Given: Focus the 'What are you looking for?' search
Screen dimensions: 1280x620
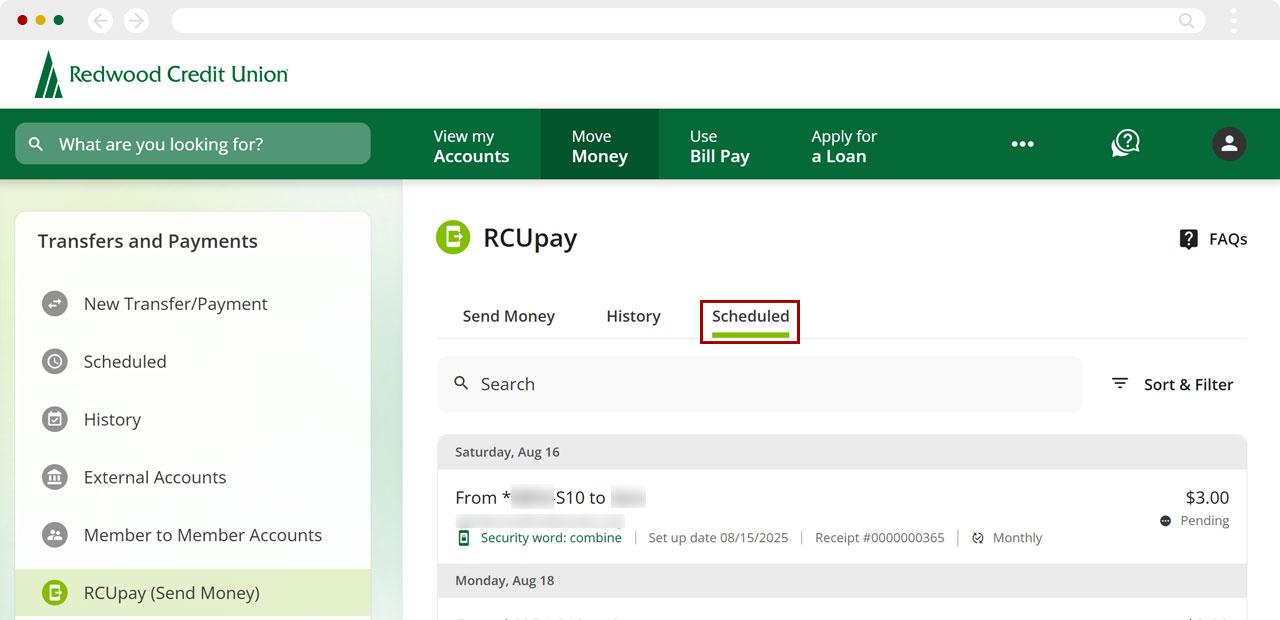Looking at the screenshot, I should pos(193,144).
